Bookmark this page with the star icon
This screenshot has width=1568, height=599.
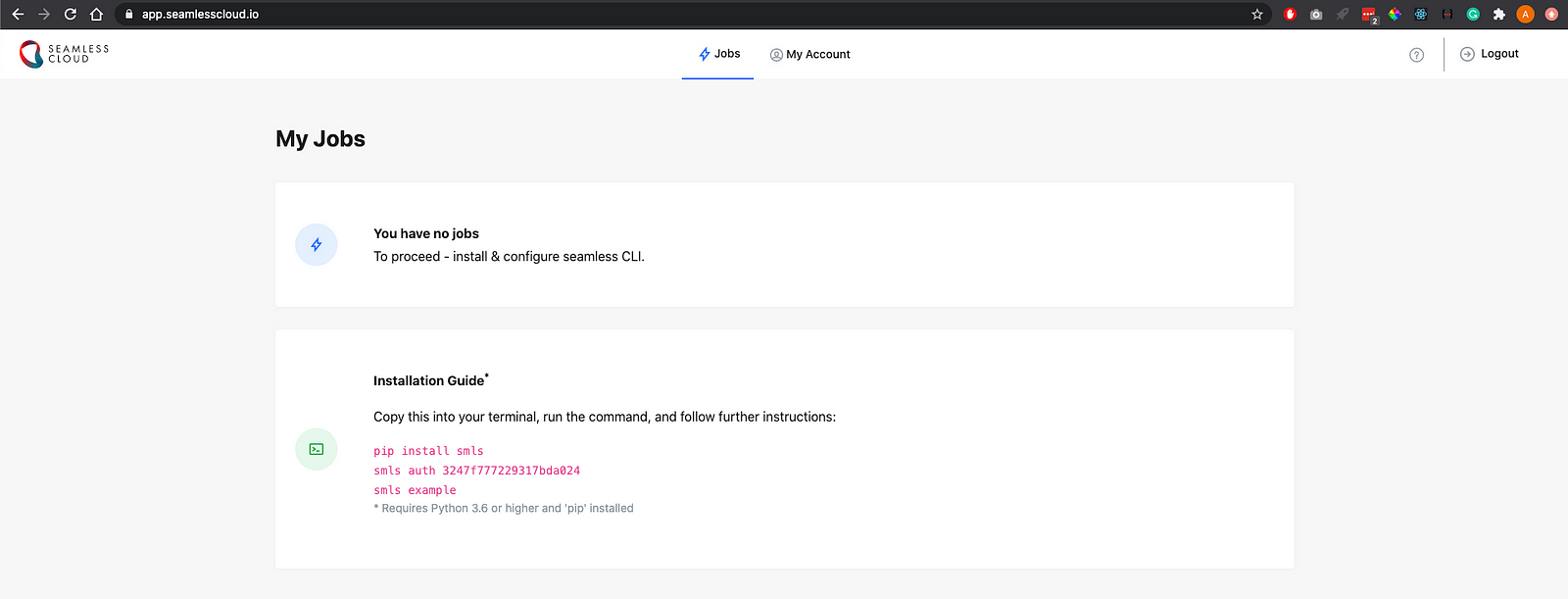tap(1257, 14)
